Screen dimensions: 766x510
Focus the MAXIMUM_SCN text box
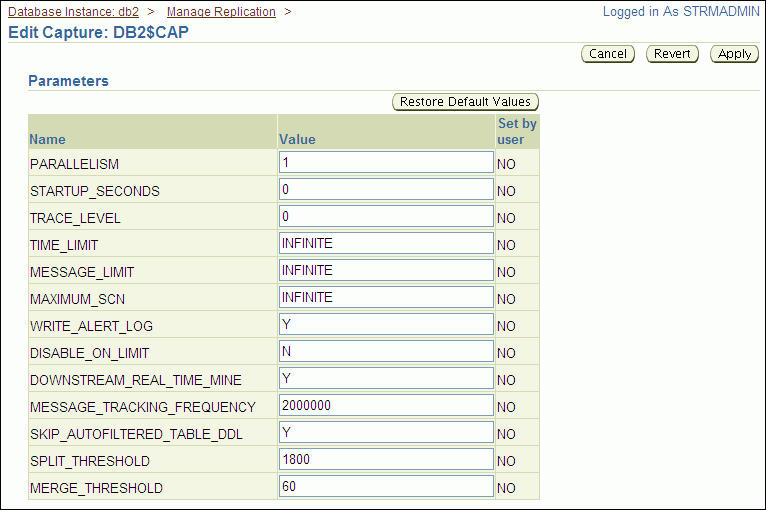(x=386, y=297)
